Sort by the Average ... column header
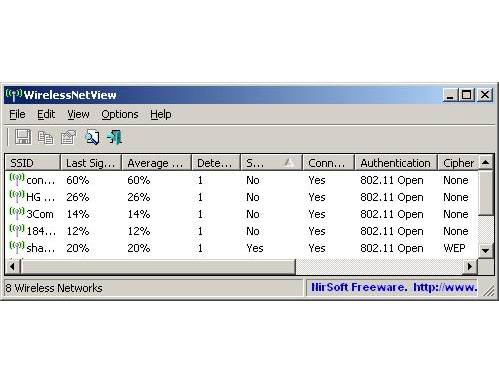499x384 pixels. pyautogui.click(x=156, y=163)
